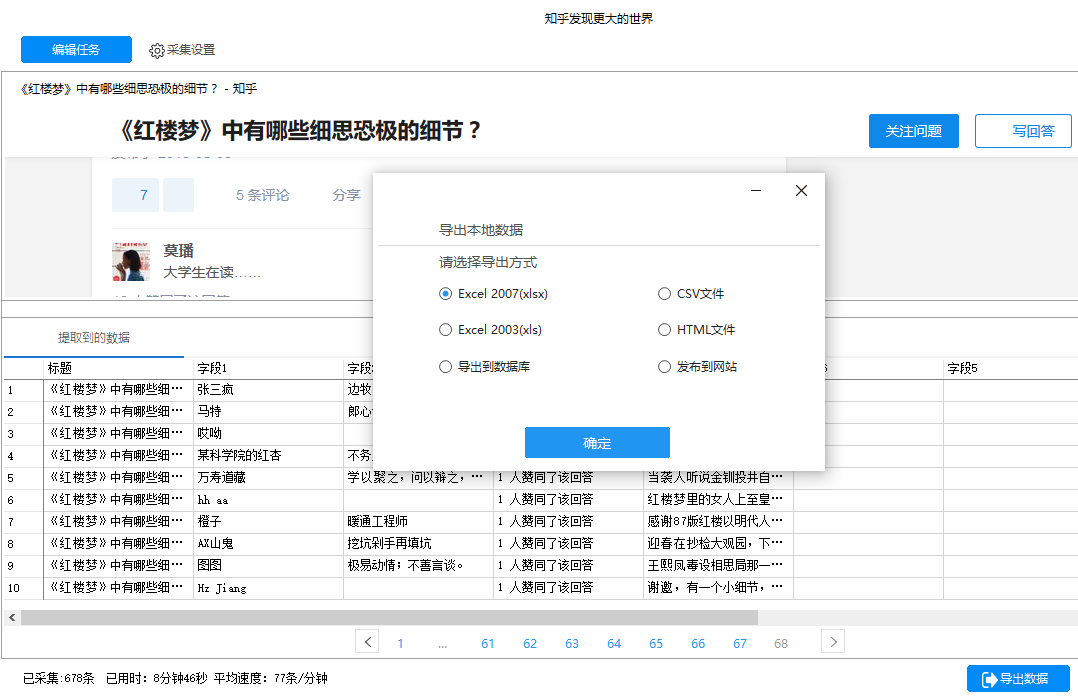Open the 5 条评论 comments link
1078x700 pixels.
coord(263,195)
